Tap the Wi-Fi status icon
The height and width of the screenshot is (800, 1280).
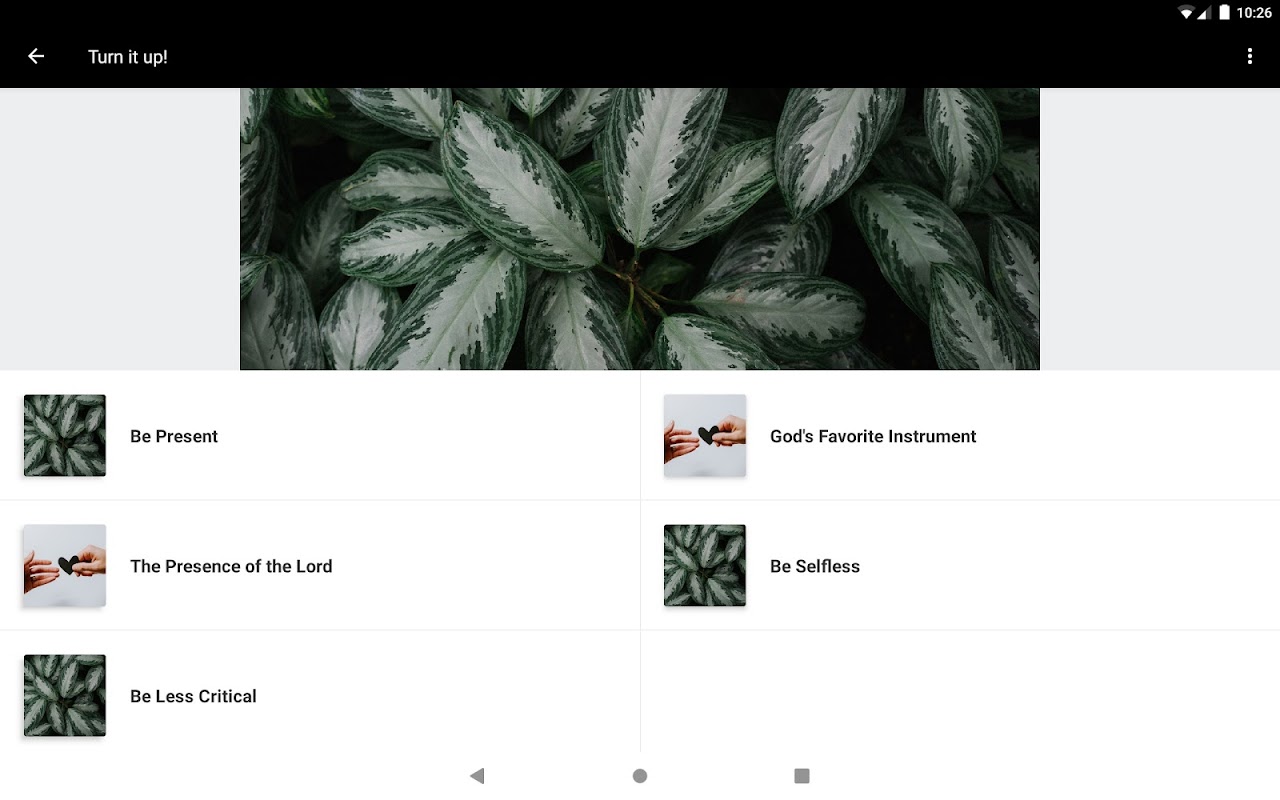[x=1186, y=13]
